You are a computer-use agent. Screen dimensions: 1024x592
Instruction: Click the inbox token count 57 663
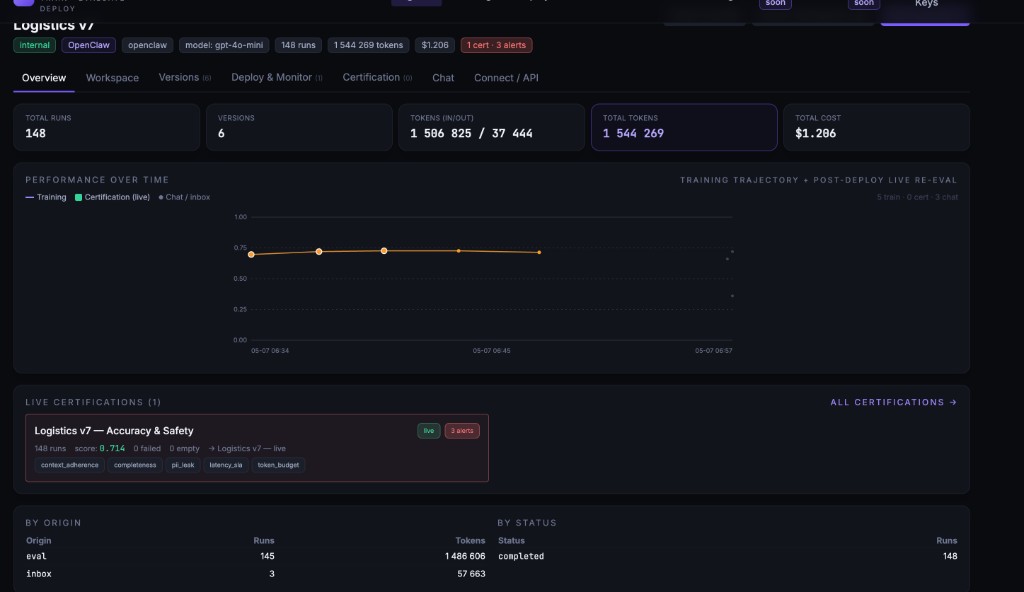pyautogui.click(x=471, y=574)
